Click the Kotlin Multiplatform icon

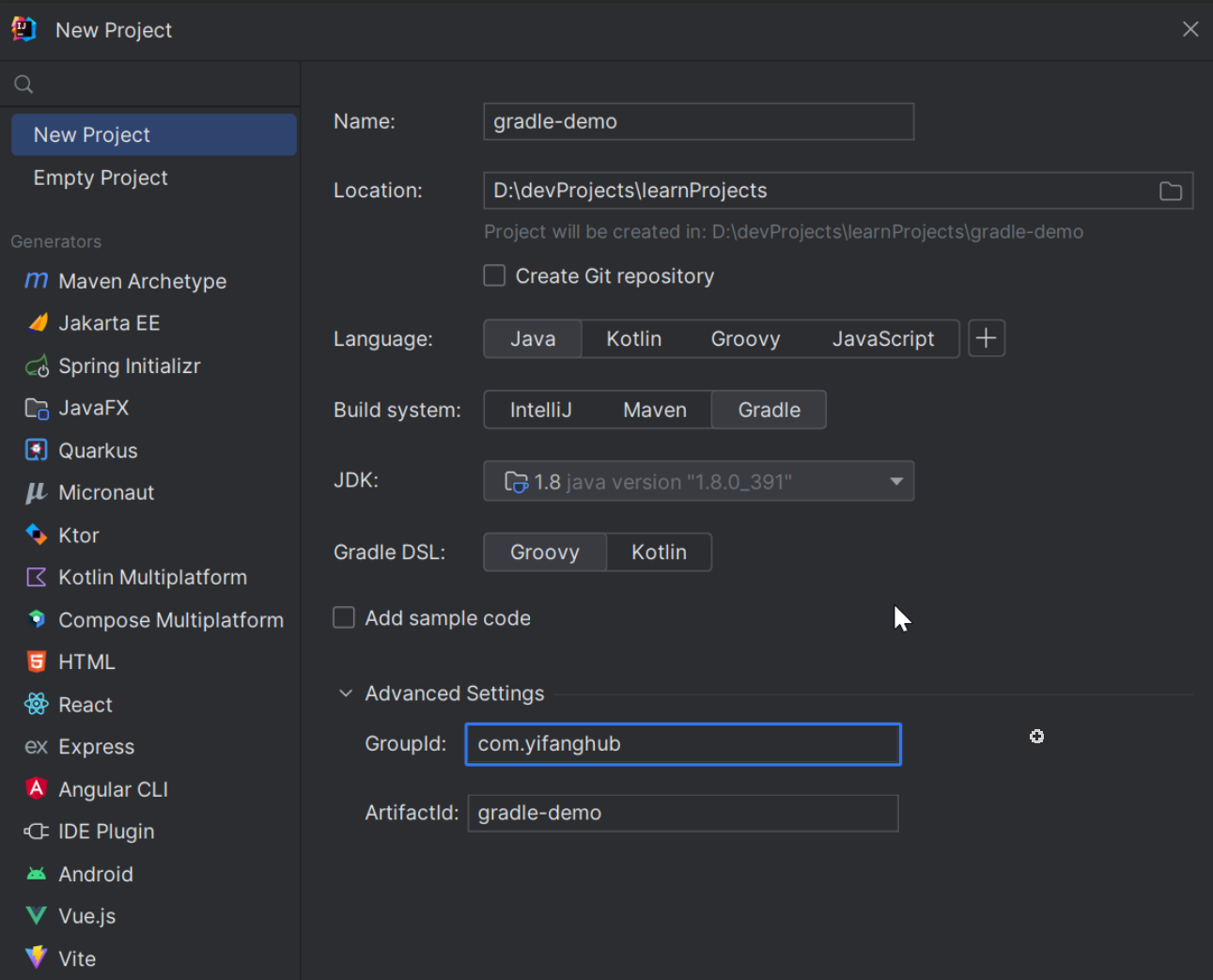point(37,578)
